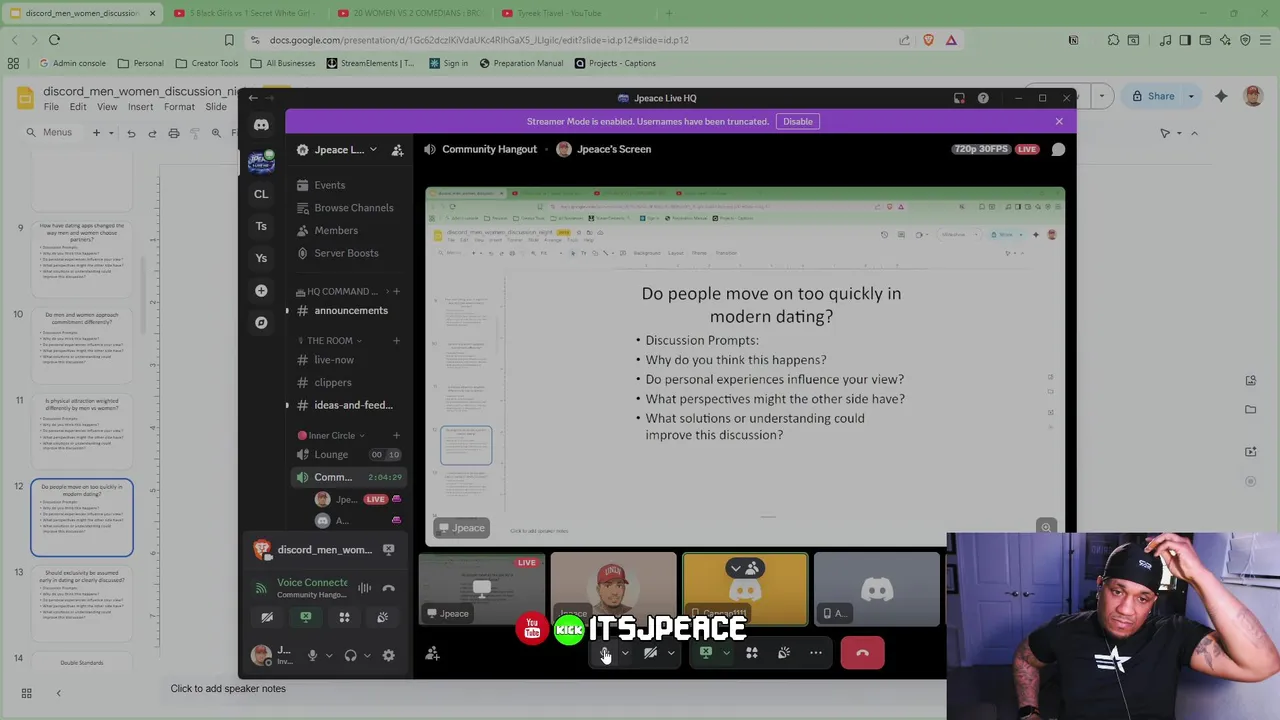Open the Discord inbox icon in title bar
The image size is (1280, 720).
coord(959,98)
